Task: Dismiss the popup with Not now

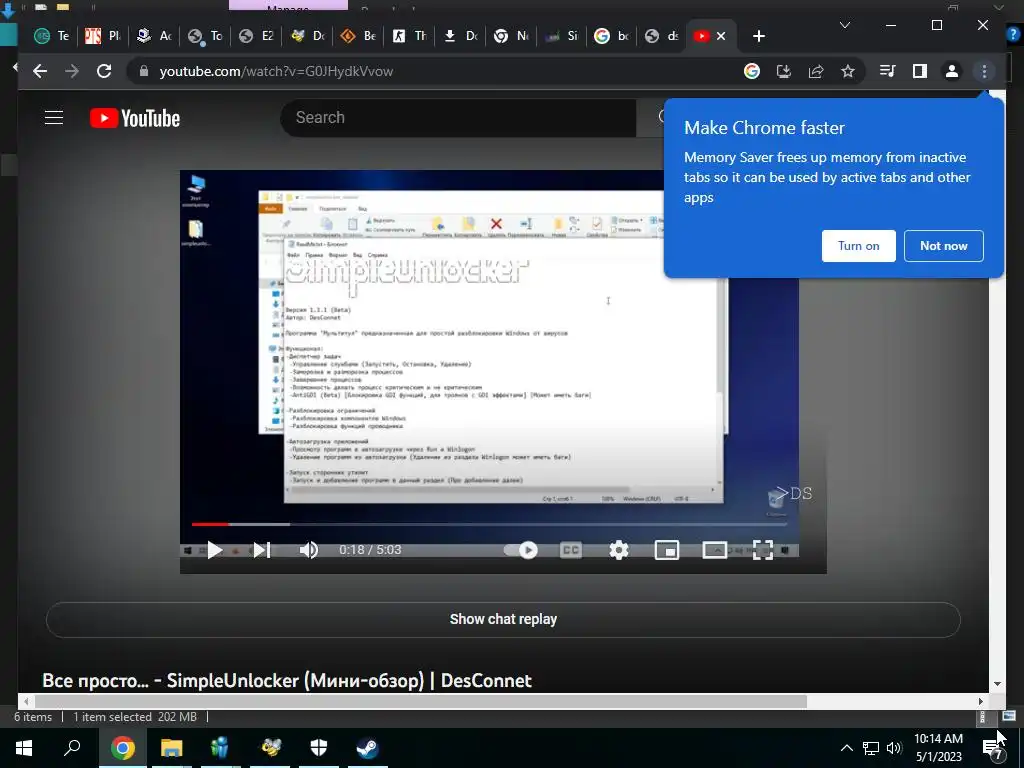Action: click(x=944, y=246)
